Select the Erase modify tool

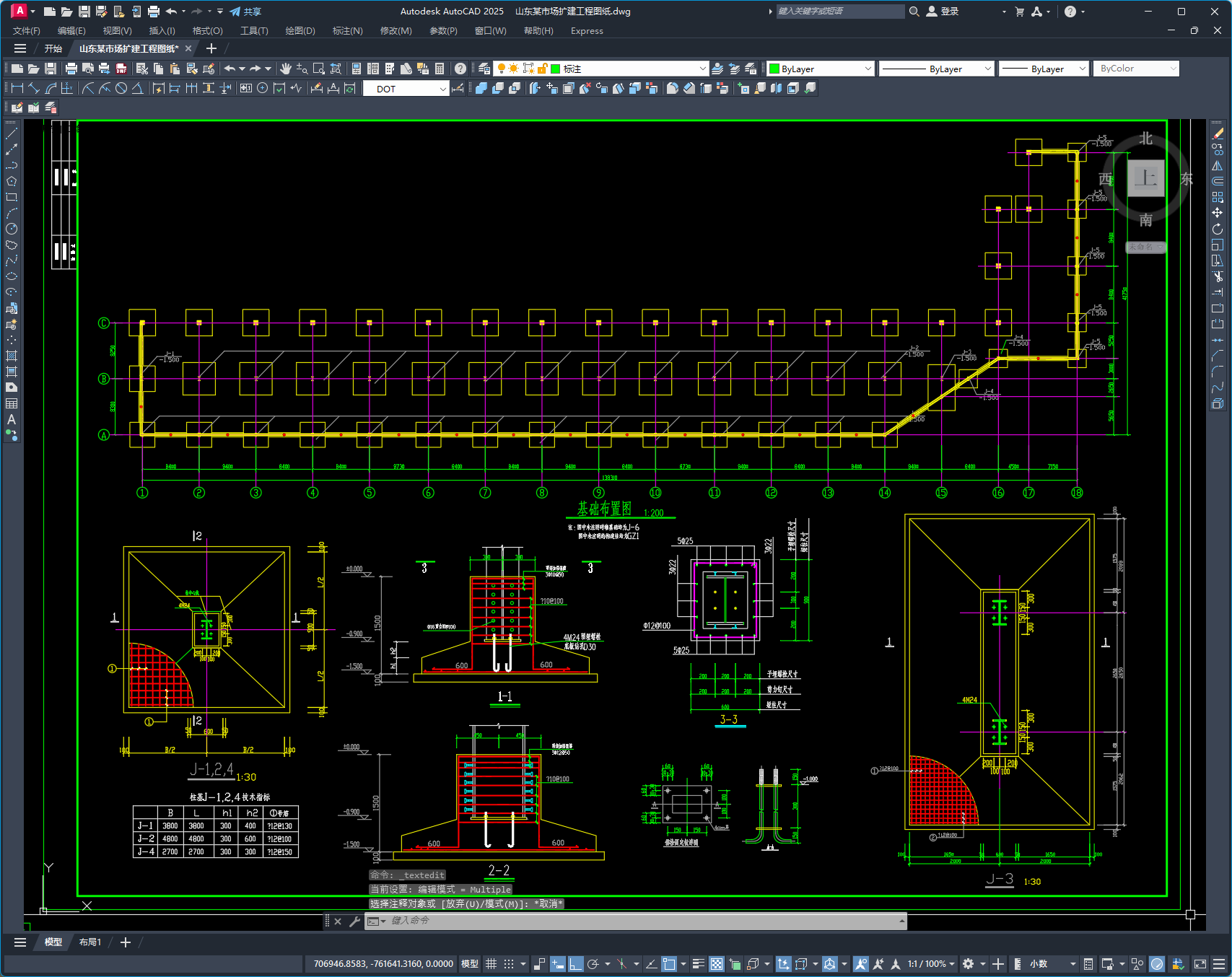(x=1218, y=133)
